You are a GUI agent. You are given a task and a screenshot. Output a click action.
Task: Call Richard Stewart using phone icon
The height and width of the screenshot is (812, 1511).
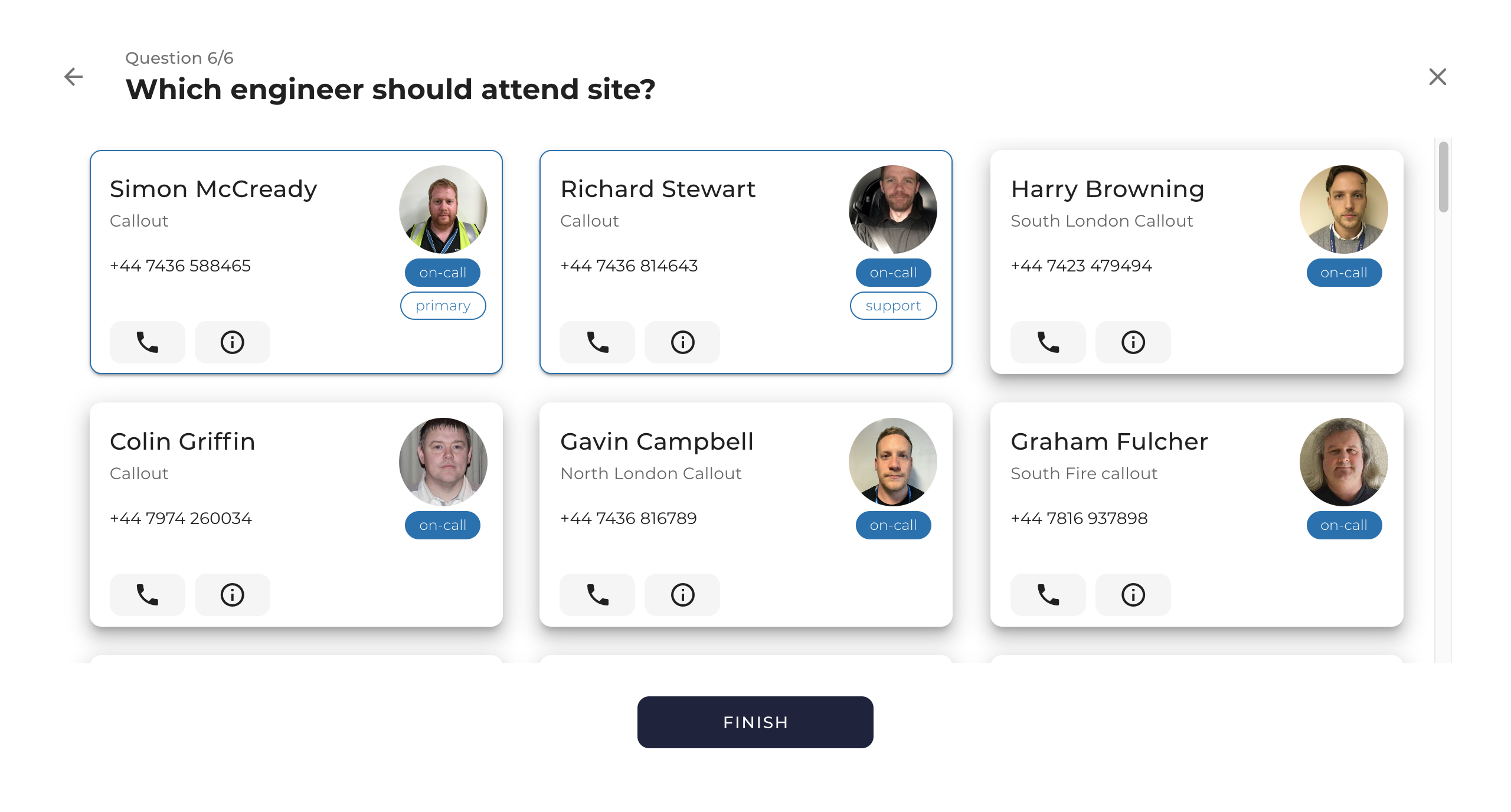click(597, 342)
